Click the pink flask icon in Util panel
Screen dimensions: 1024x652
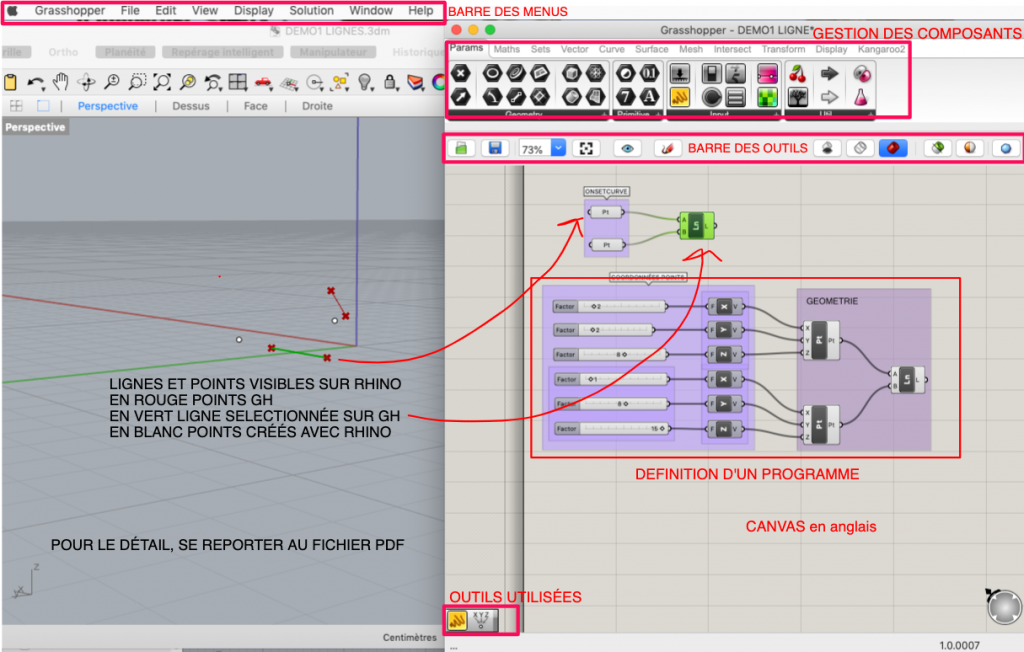[x=860, y=97]
